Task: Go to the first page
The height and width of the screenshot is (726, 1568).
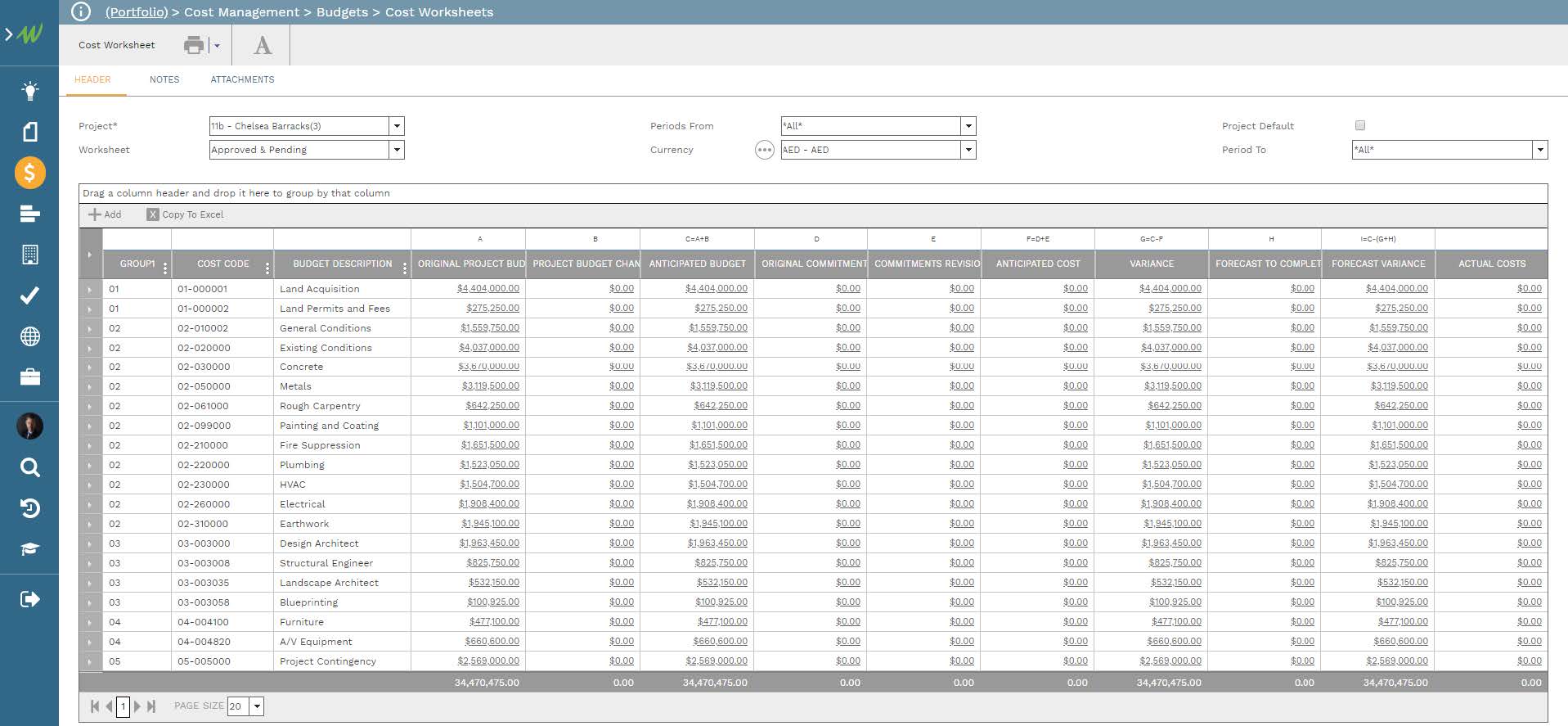Action: tap(95, 706)
